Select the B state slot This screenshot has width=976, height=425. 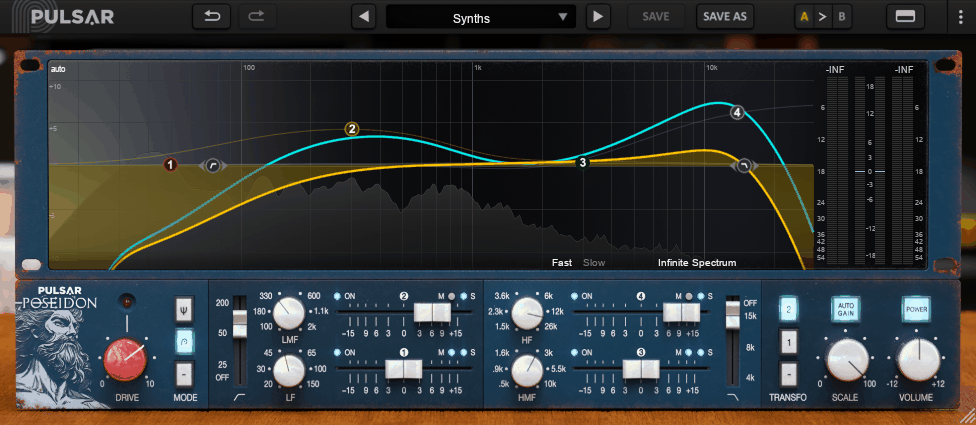point(842,17)
